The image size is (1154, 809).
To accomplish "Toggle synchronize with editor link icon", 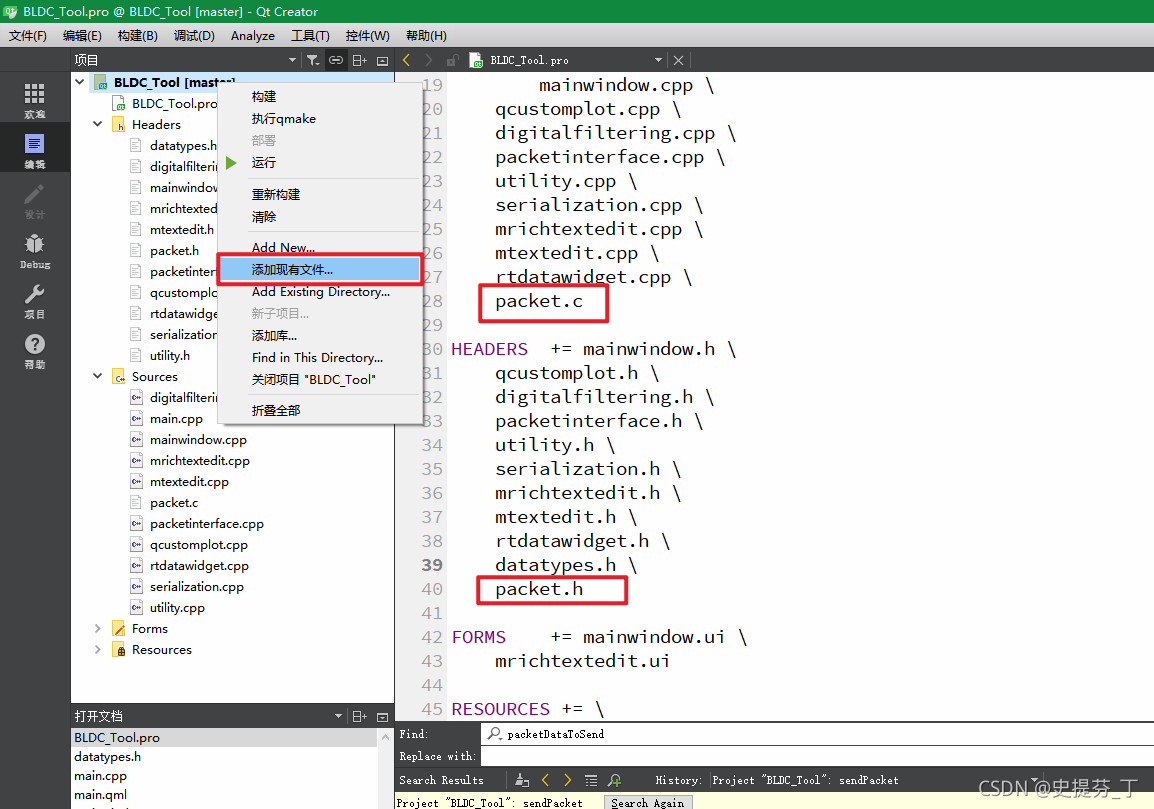I will pyautogui.click(x=336, y=60).
